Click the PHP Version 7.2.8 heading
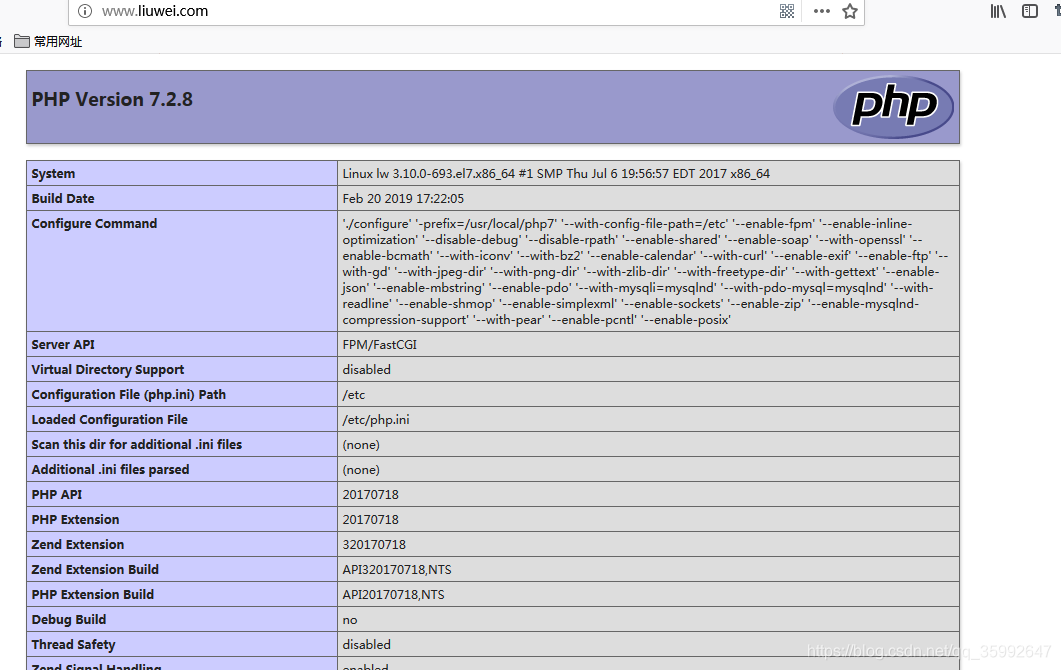Screen dimensions: 1061x670 point(112,99)
